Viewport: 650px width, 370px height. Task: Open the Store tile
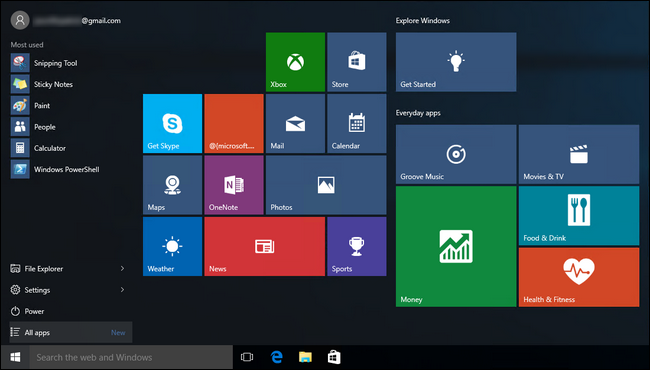[357, 62]
